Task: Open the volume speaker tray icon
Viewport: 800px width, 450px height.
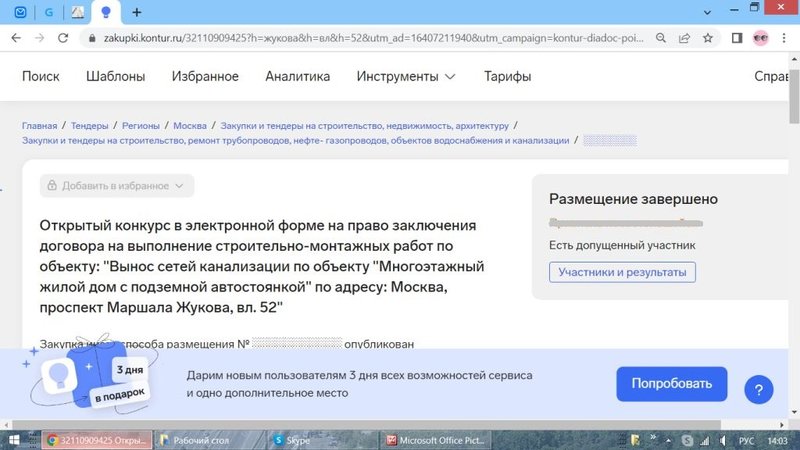Action: (x=722, y=440)
